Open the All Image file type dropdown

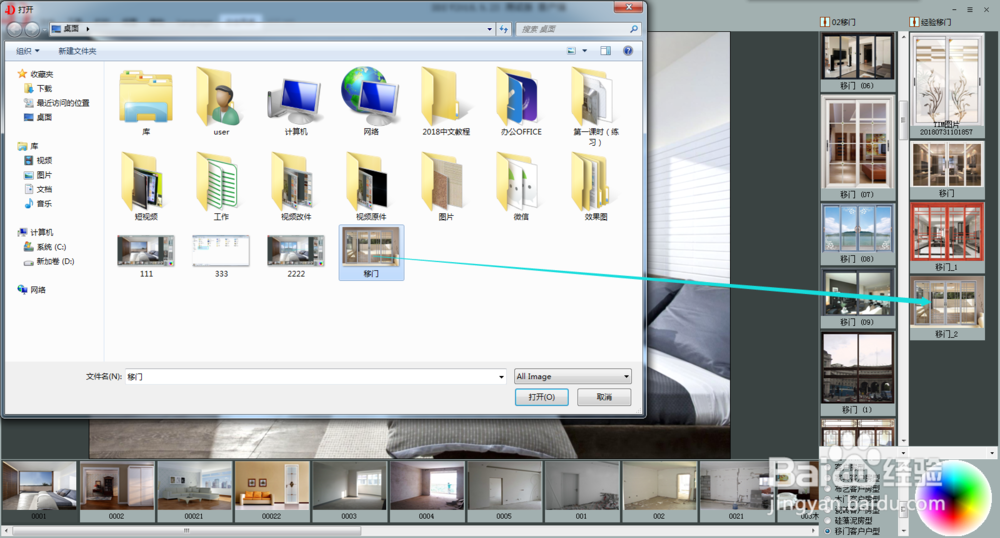[573, 376]
